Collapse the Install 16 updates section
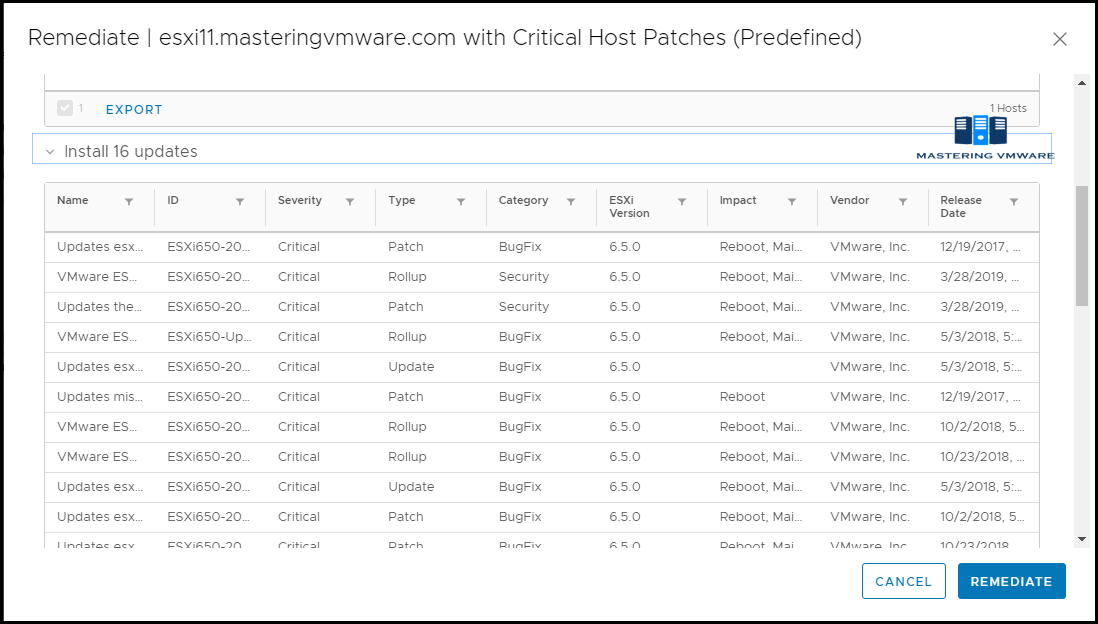The height and width of the screenshot is (624, 1098). point(50,149)
